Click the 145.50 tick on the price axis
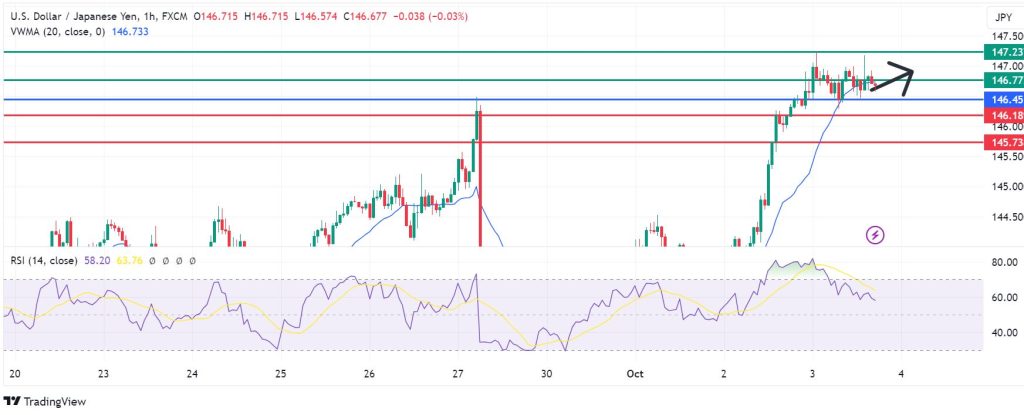This screenshot has width=1024, height=415. coord(1005,157)
